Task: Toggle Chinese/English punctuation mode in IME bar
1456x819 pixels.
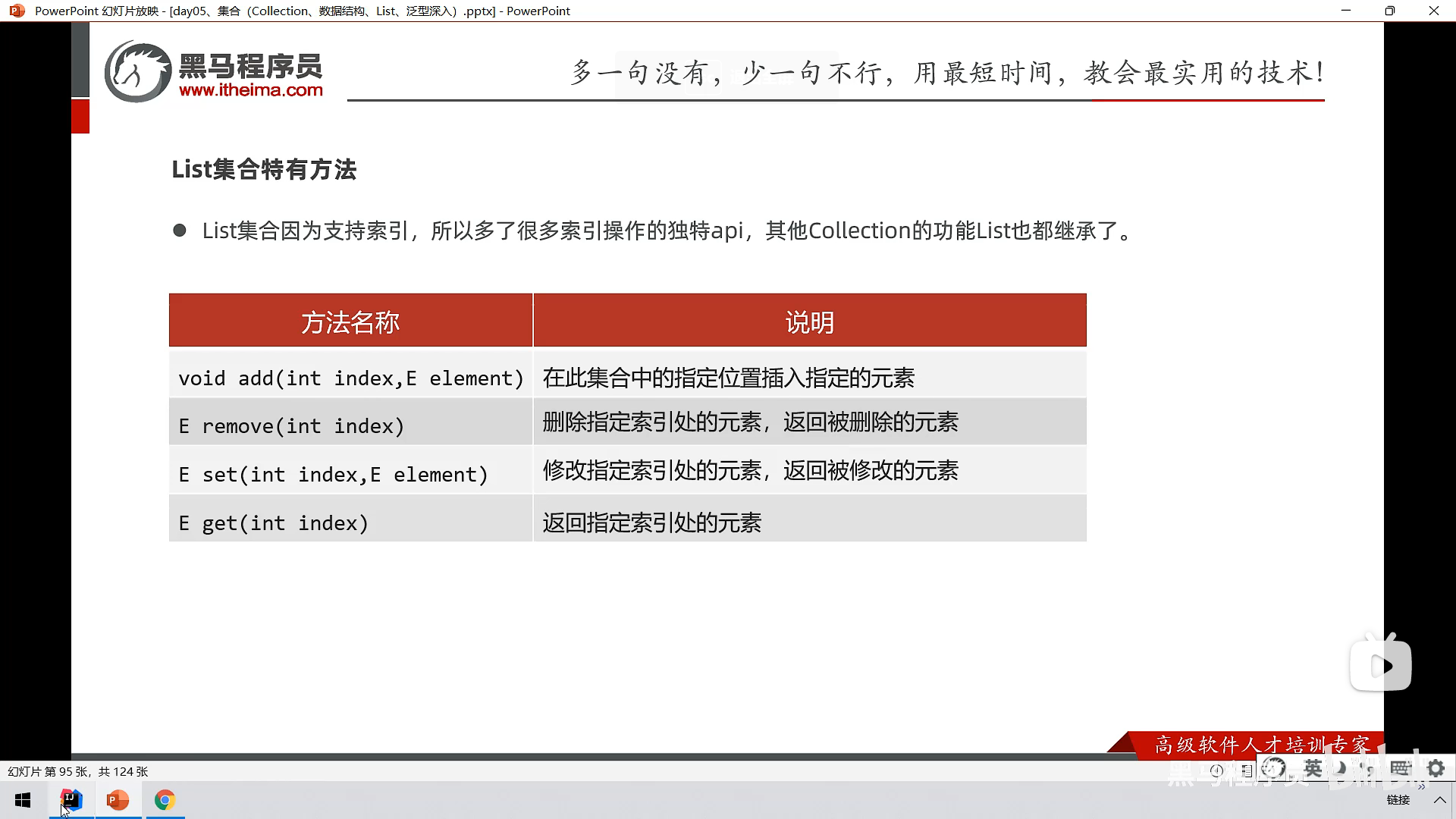Action: (x=1368, y=770)
